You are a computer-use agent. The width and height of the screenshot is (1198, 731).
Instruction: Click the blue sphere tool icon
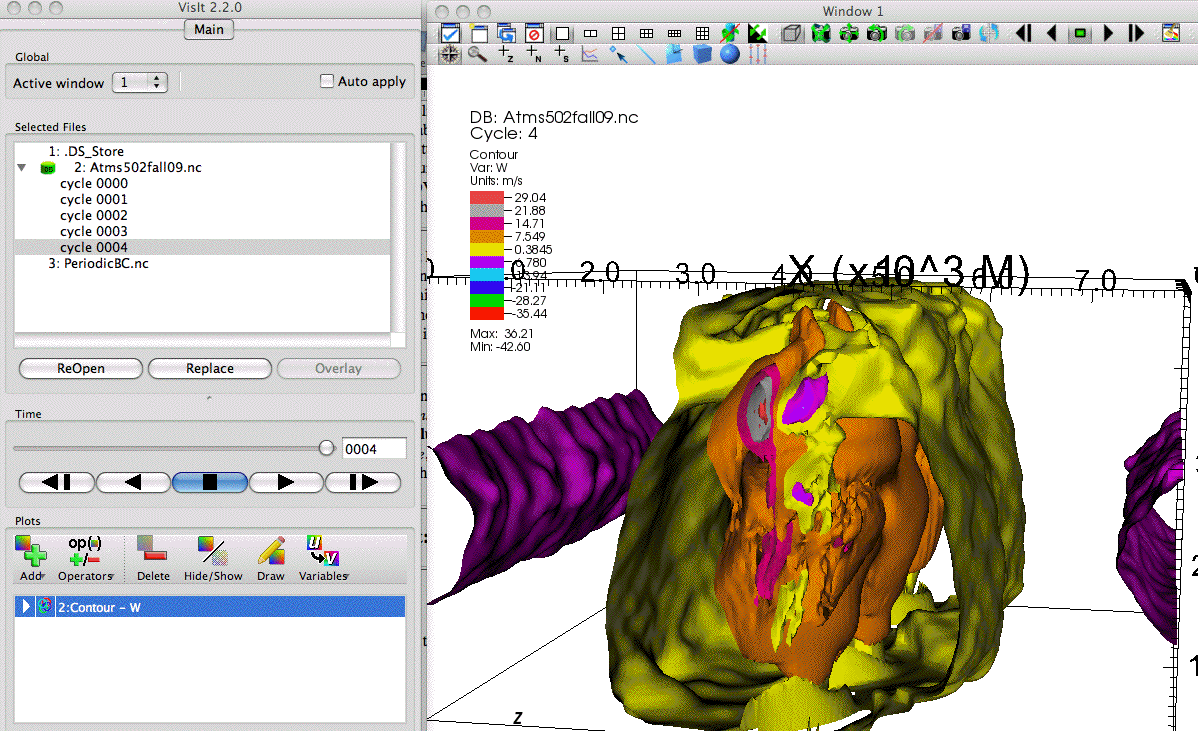point(730,55)
